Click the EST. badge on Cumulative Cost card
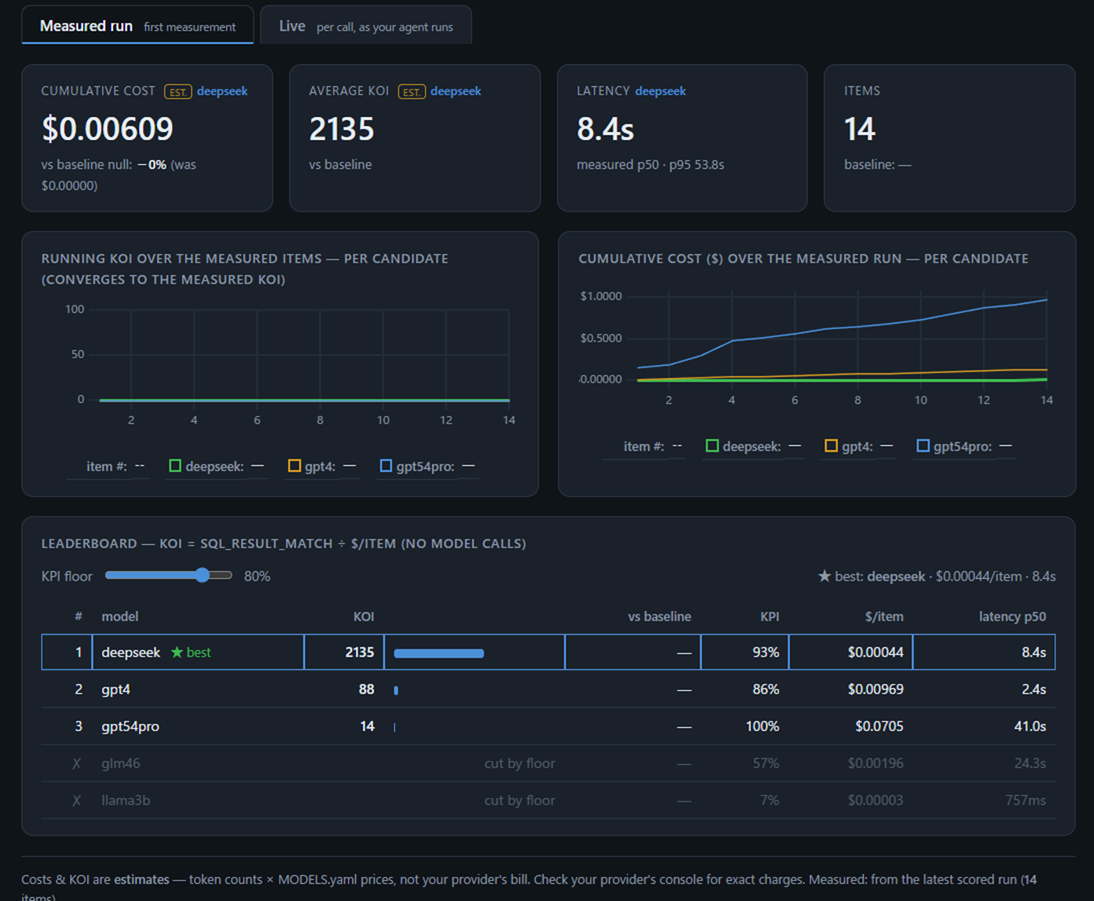The image size is (1094, 901). tap(178, 91)
